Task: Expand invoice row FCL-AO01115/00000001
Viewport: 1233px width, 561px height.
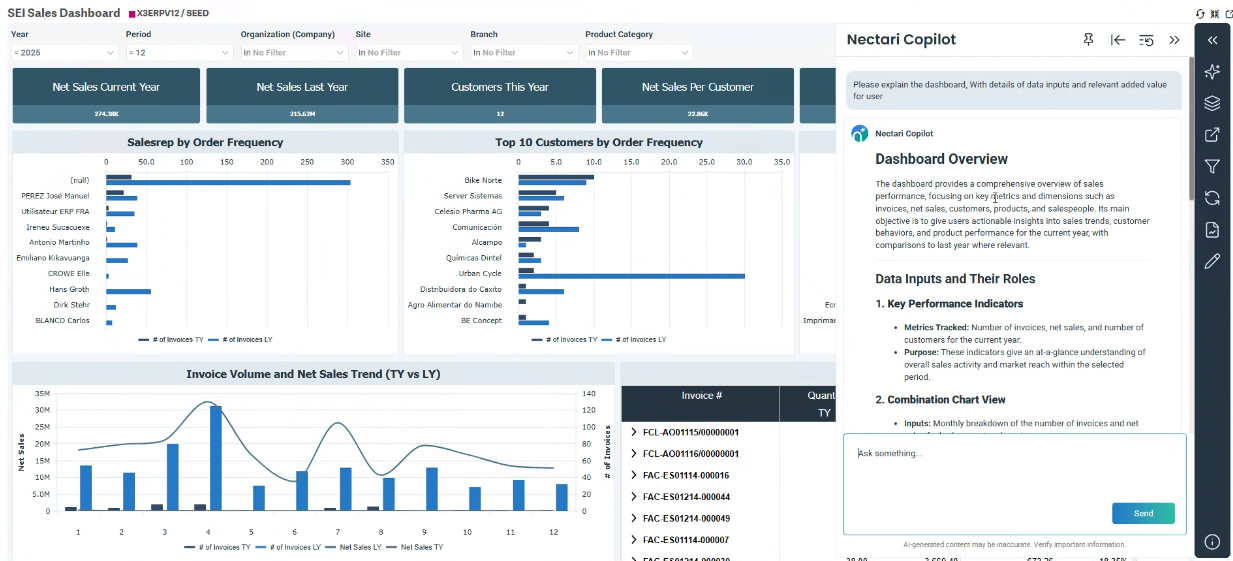Action: coord(634,432)
